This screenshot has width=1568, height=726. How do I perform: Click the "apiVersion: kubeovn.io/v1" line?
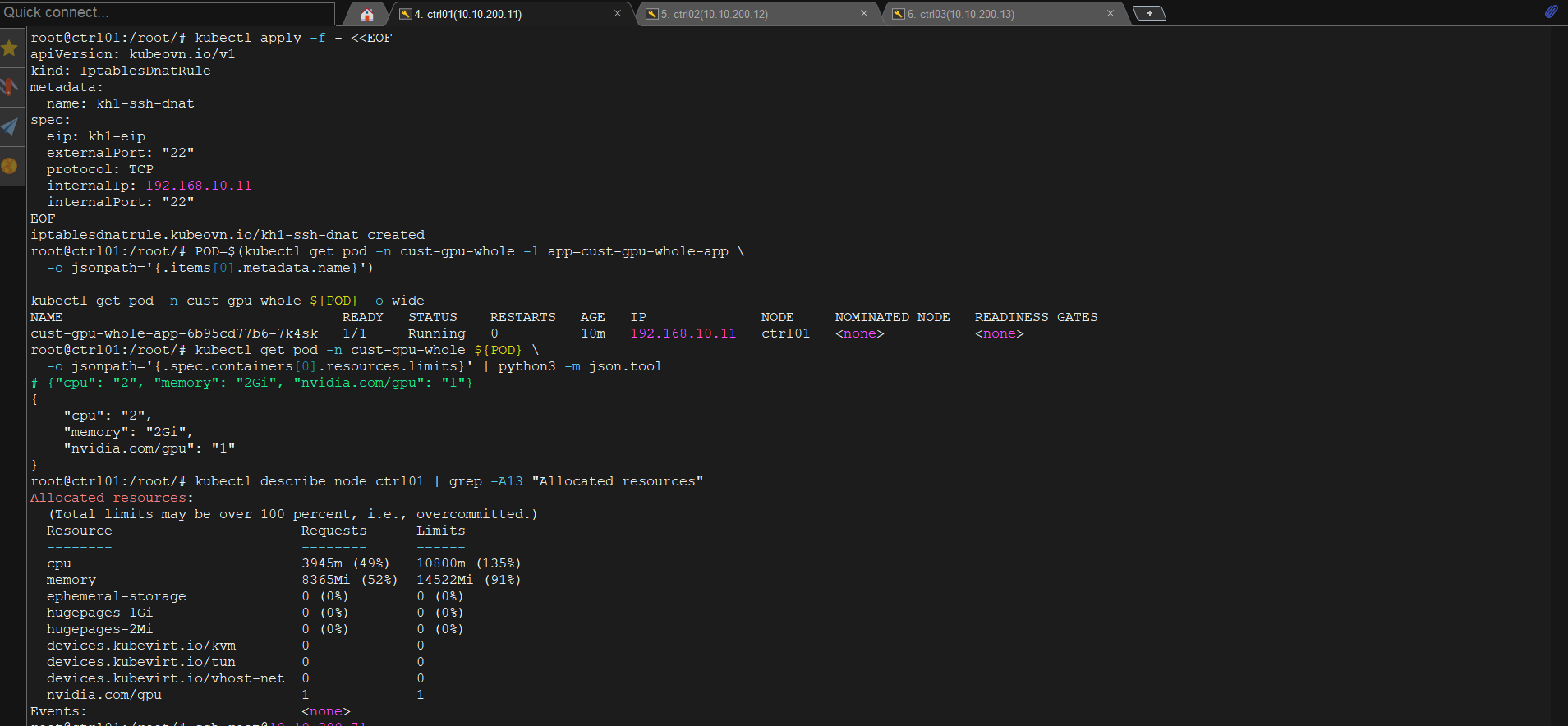pos(133,54)
